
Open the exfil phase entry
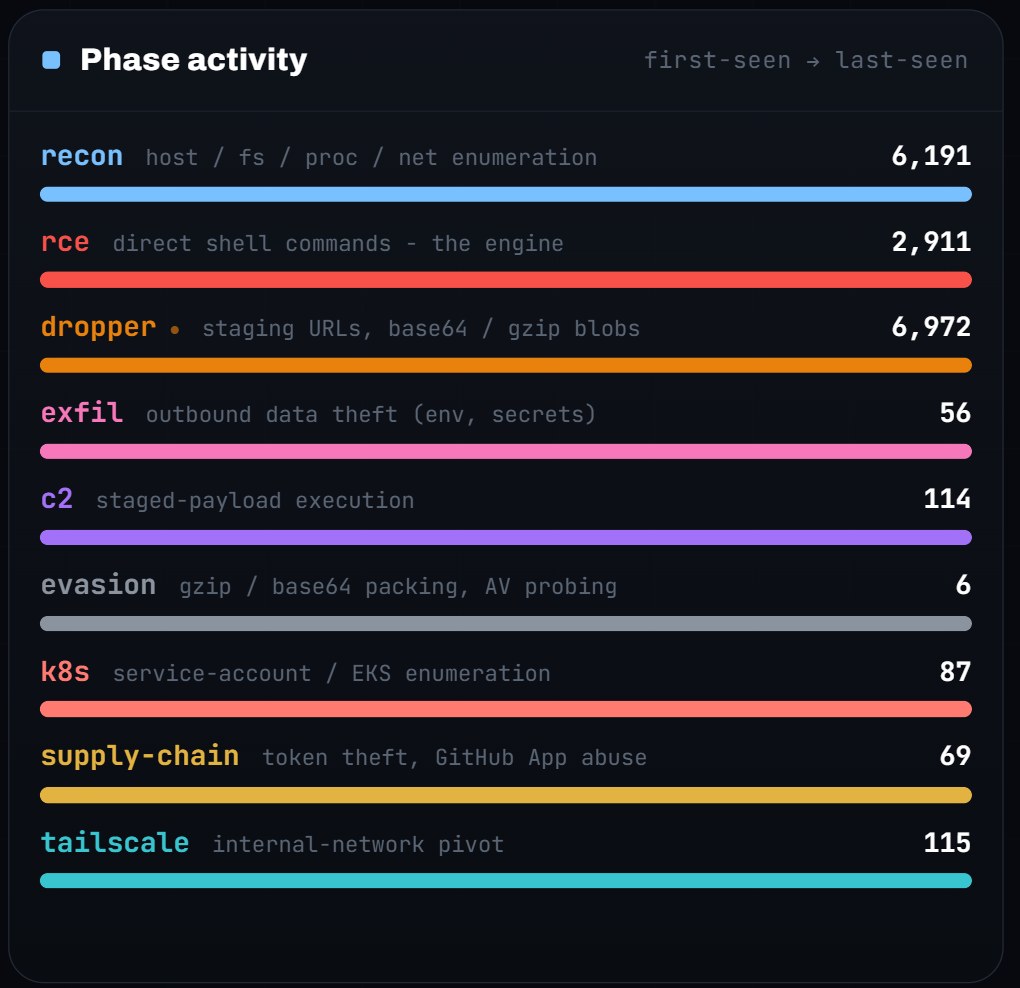click(82, 413)
